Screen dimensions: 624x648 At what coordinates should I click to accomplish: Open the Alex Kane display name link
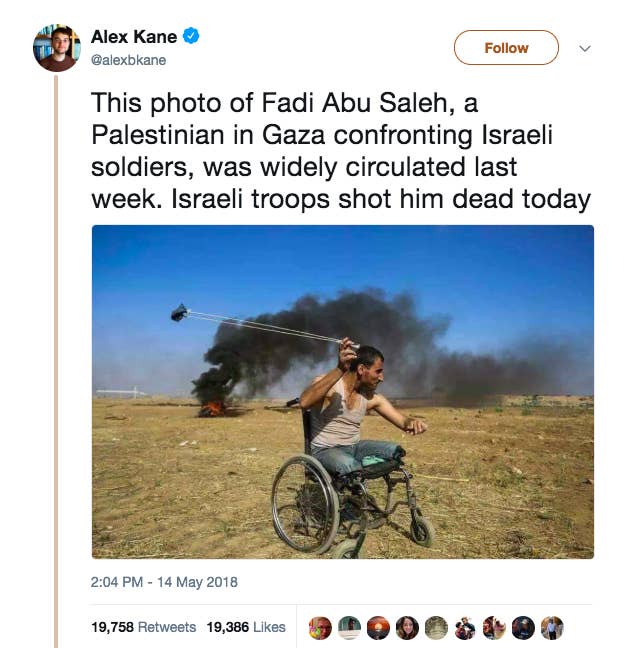point(134,37)
